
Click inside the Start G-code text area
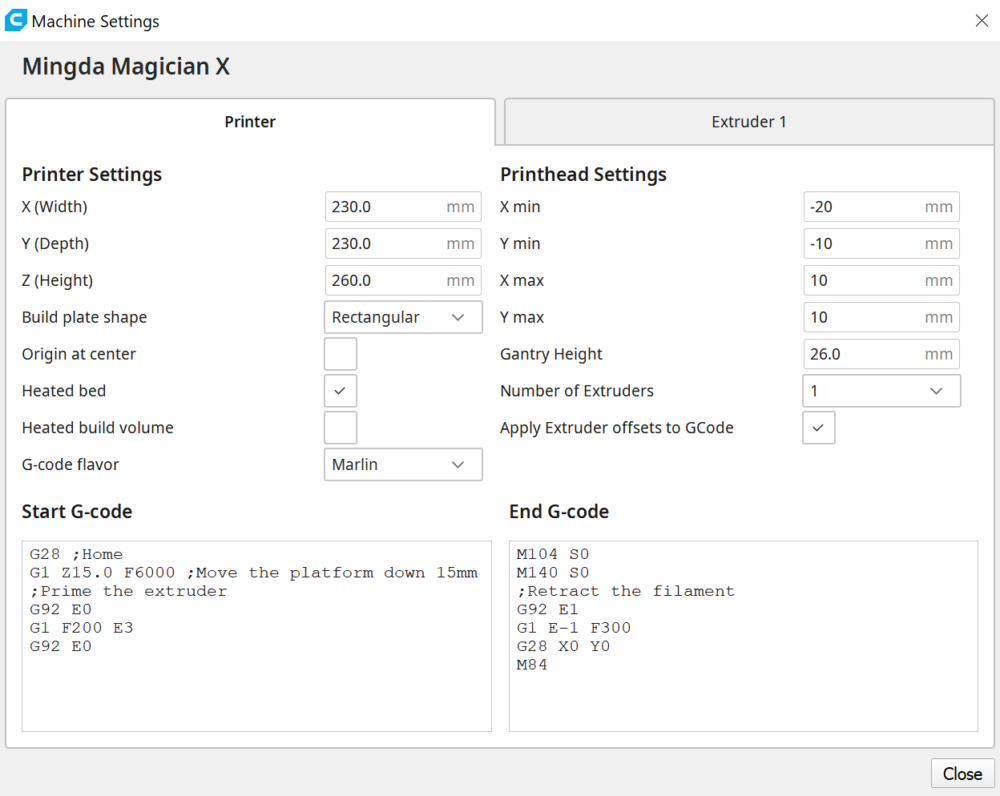pos(256,636)
